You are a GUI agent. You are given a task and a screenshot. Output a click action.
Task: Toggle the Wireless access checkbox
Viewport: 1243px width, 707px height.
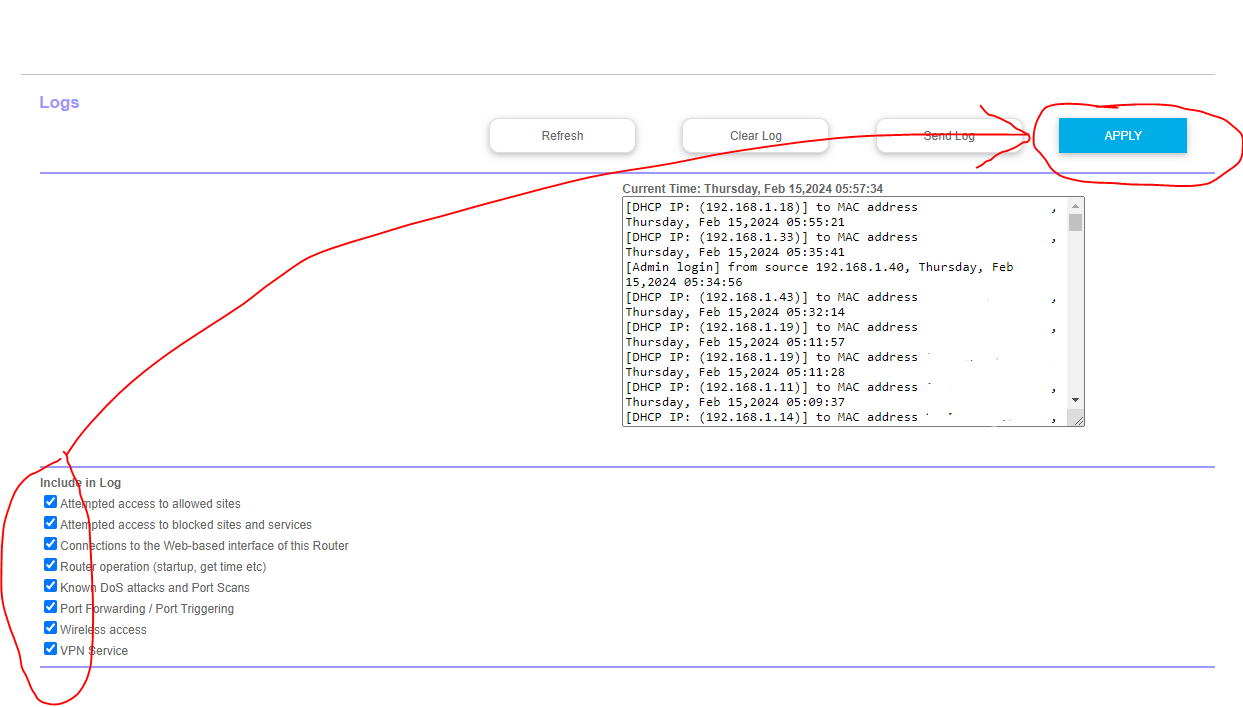(x=51, y=628)
